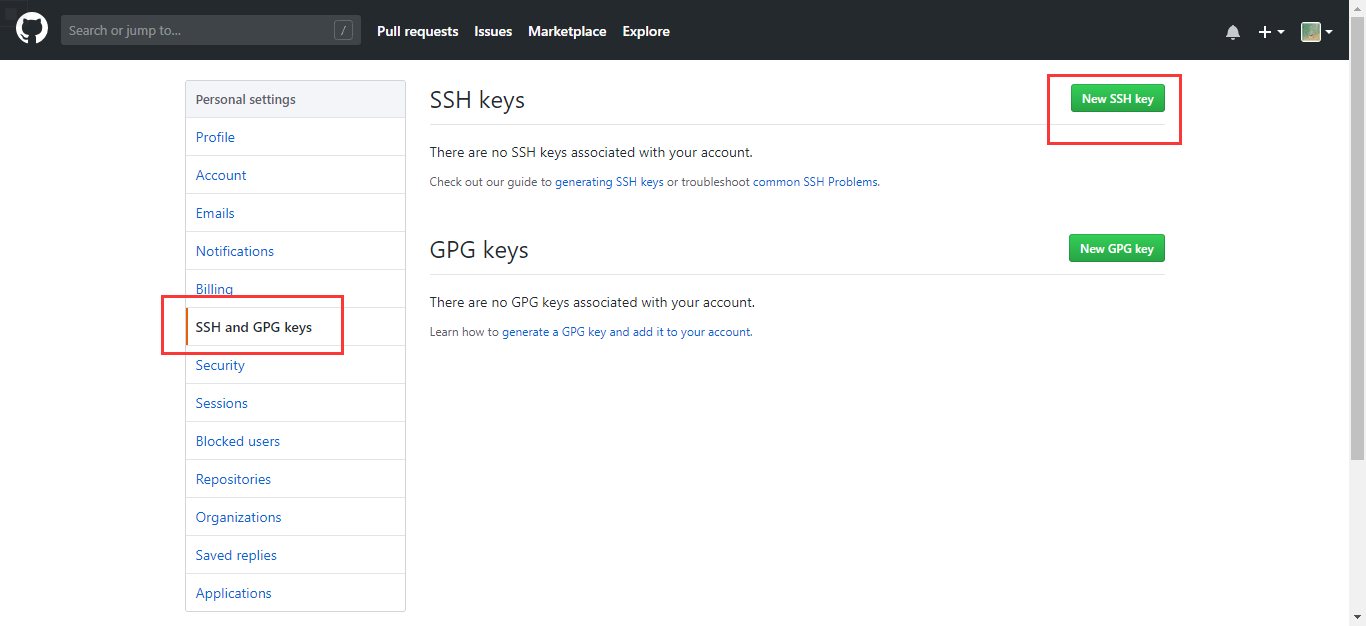Select Account in settings sidebar

click(x=295, y=175)
